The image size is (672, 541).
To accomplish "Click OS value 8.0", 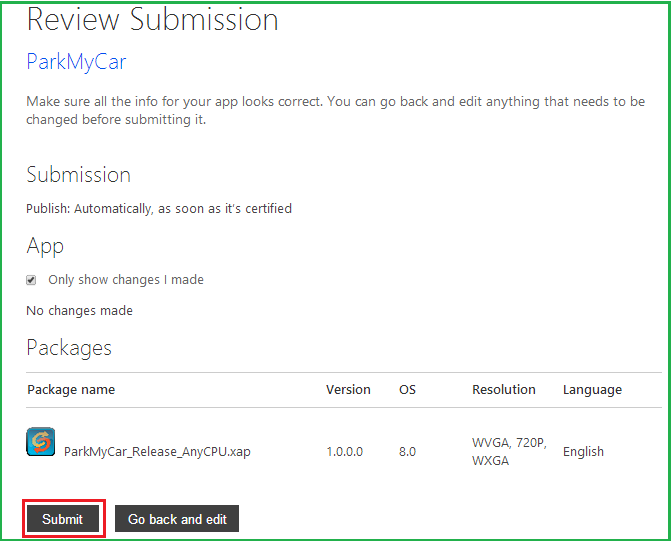I will (407, 451).
